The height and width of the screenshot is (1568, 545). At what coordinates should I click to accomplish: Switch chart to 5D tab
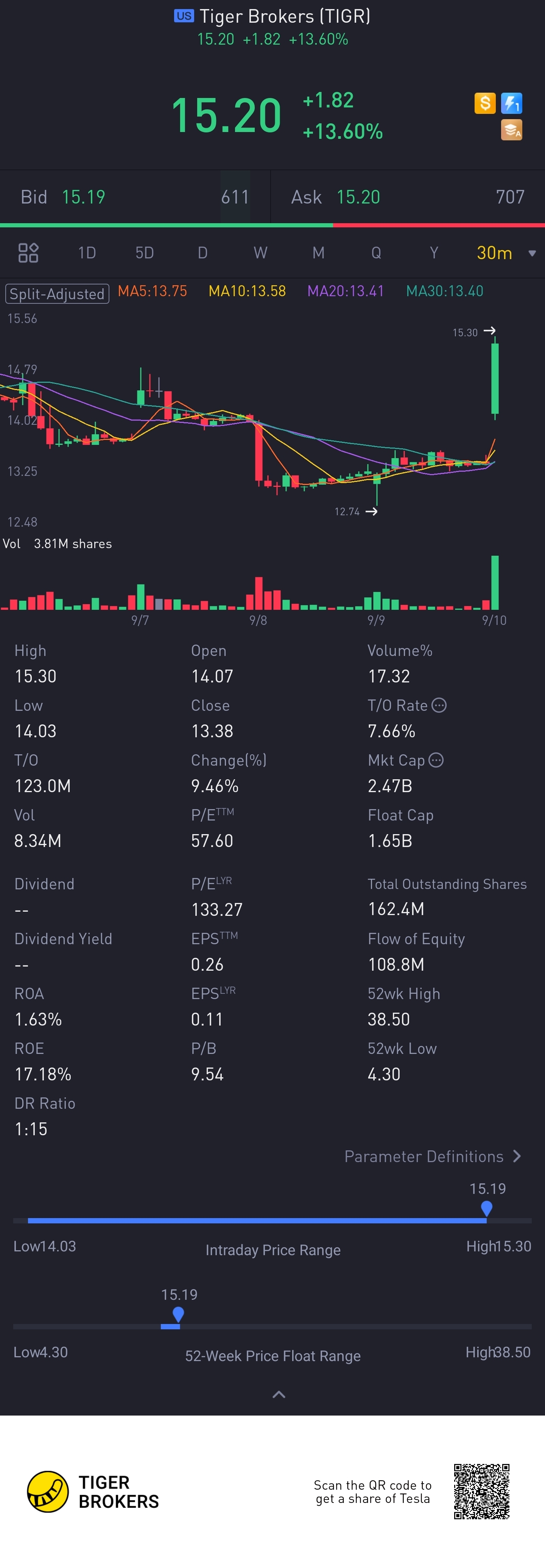coord(144,253)
